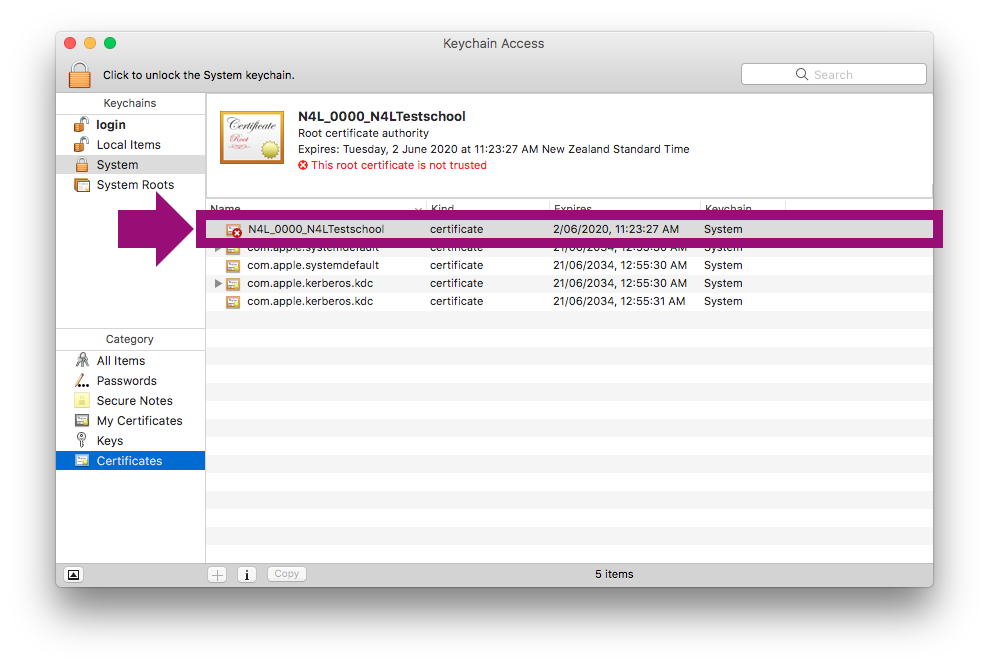Open the All Items category
Screen dimensions: 989x667
coord(120,361)
